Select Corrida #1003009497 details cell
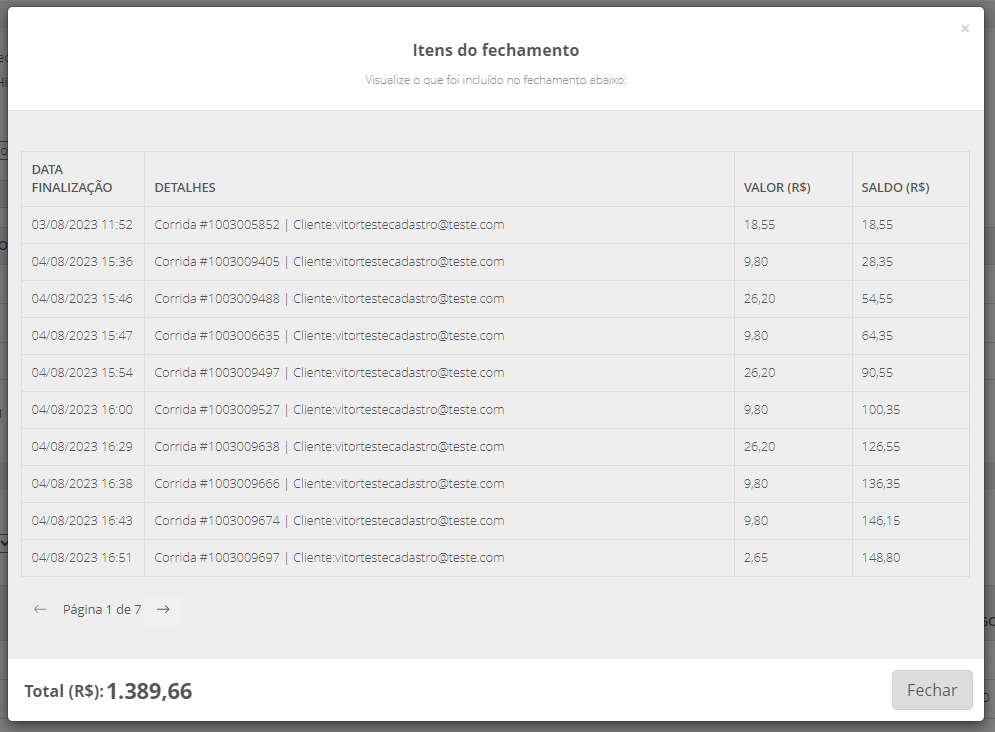Image resolution: width=995 pixels, height=732 pixels. (x=439, y=372)
